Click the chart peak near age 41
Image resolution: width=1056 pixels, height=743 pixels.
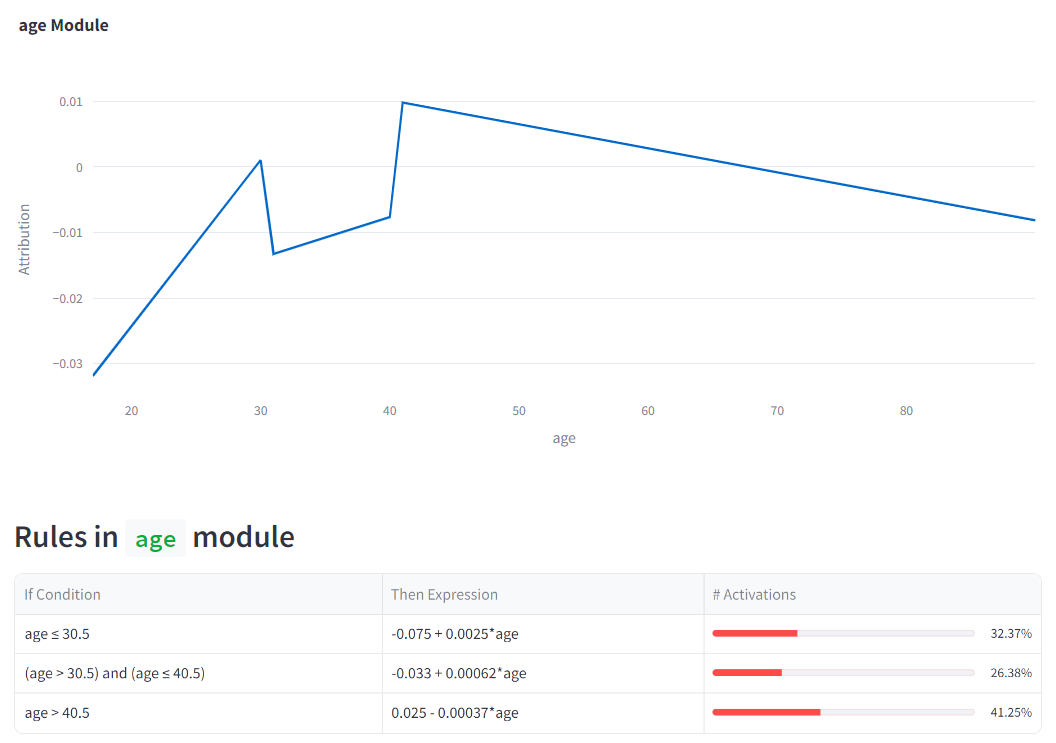tap(403, 102)
